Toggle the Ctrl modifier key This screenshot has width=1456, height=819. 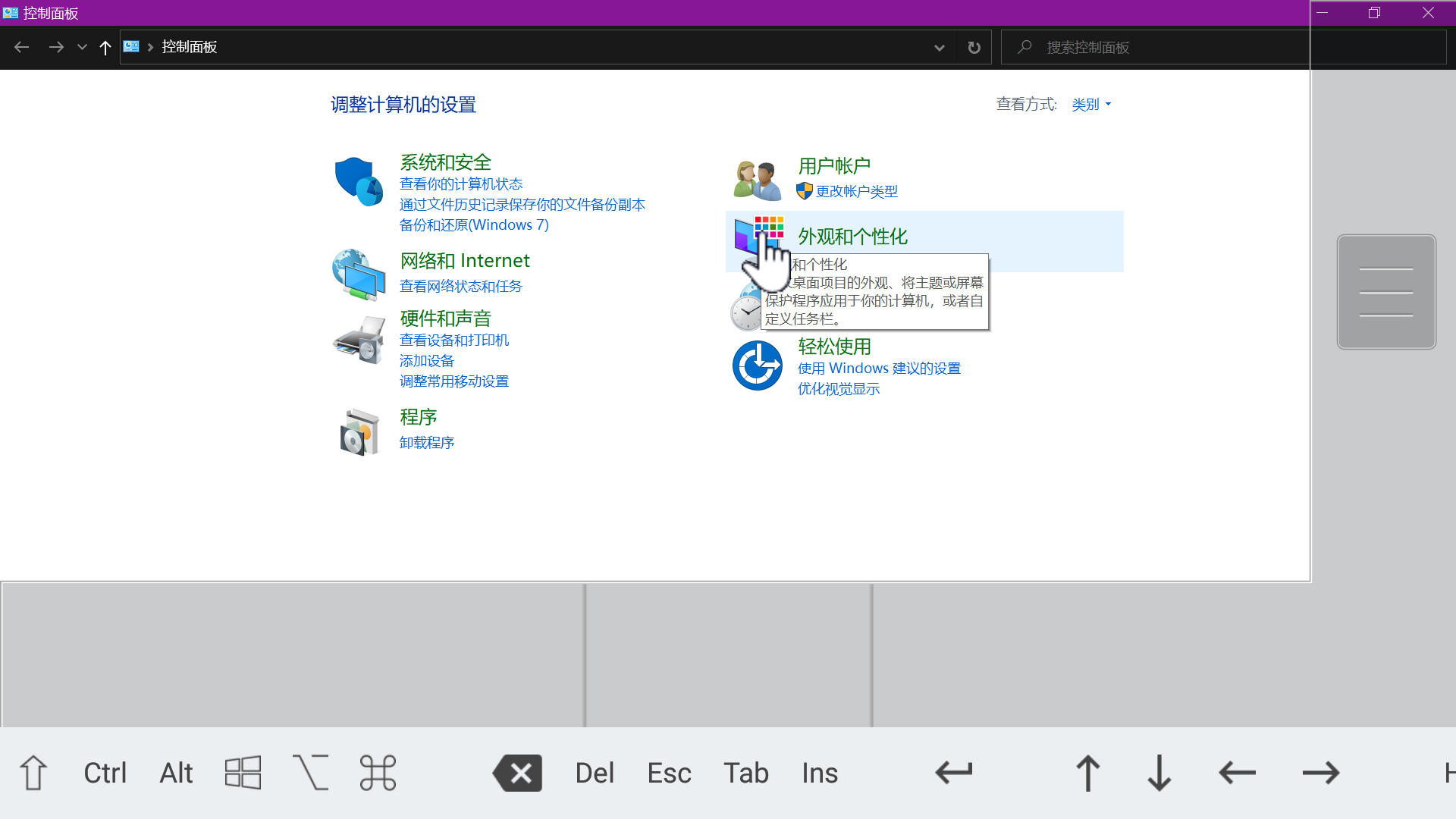(x=105, y=773)
